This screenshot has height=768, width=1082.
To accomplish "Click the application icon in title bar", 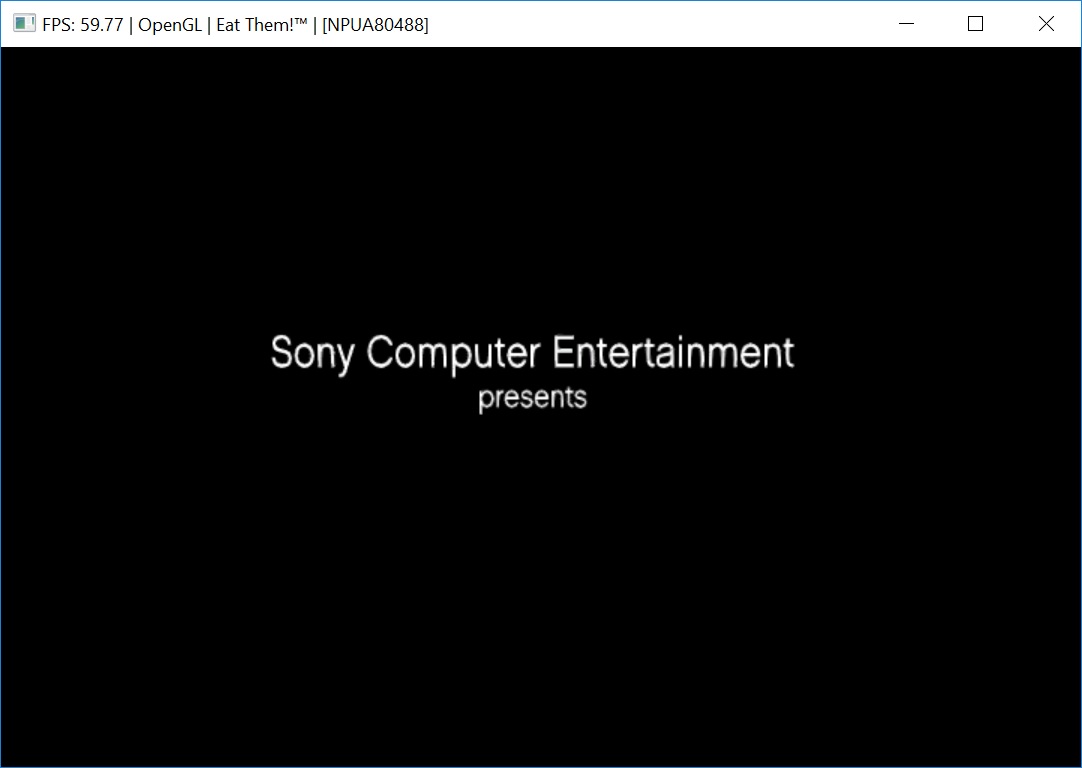I will point(24,24).
